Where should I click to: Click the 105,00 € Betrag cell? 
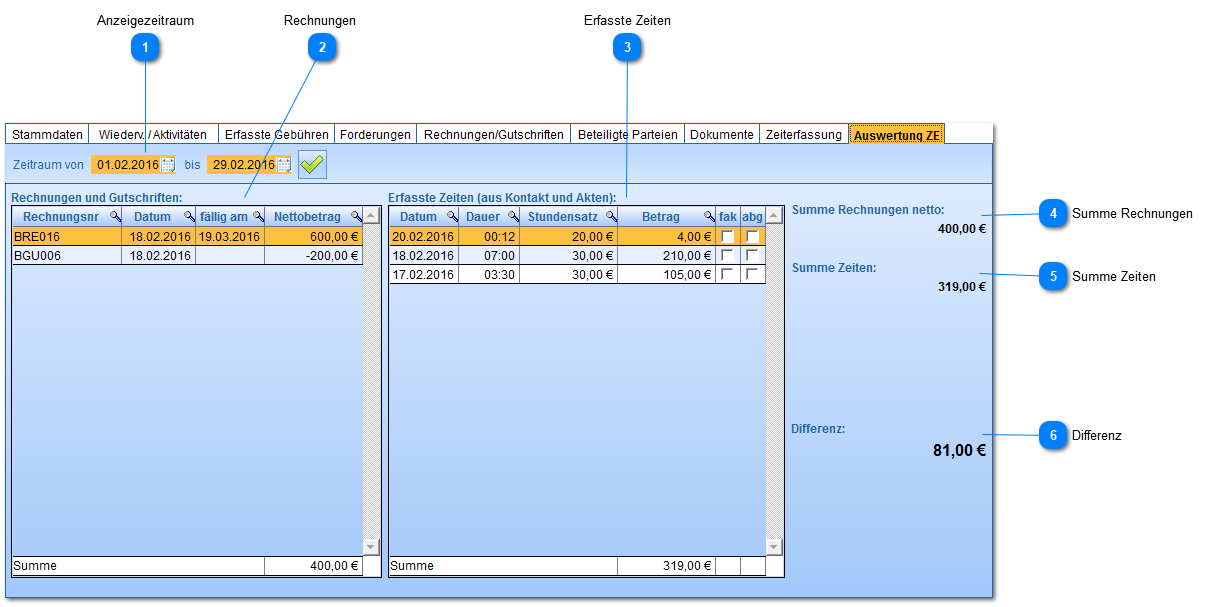click(667, 274)
